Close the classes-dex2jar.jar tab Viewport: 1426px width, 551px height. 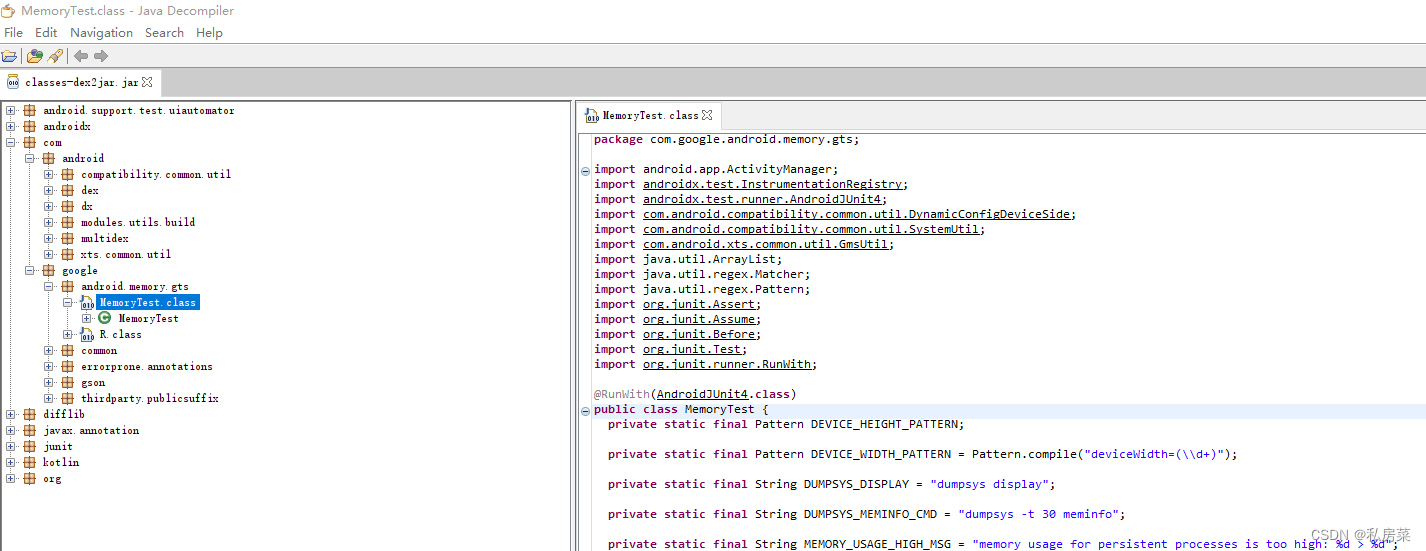tap(147, 82)
